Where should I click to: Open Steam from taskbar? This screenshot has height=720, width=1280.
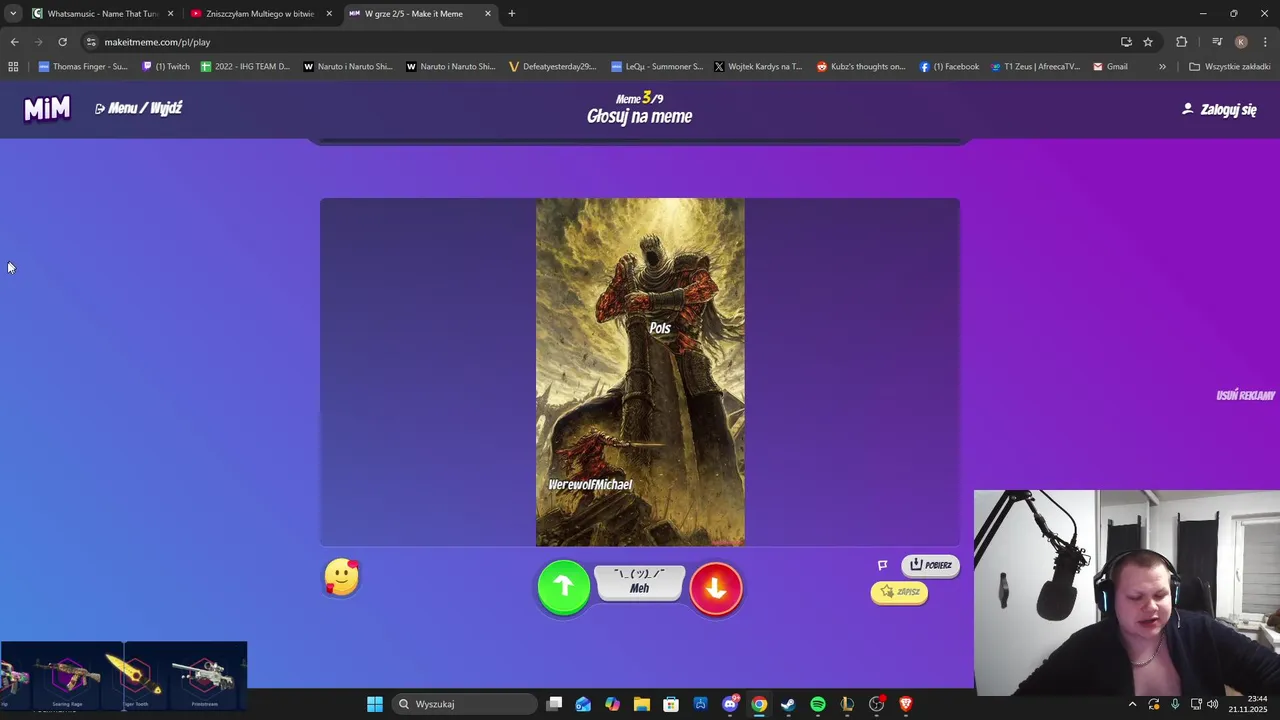coord(788,704)
